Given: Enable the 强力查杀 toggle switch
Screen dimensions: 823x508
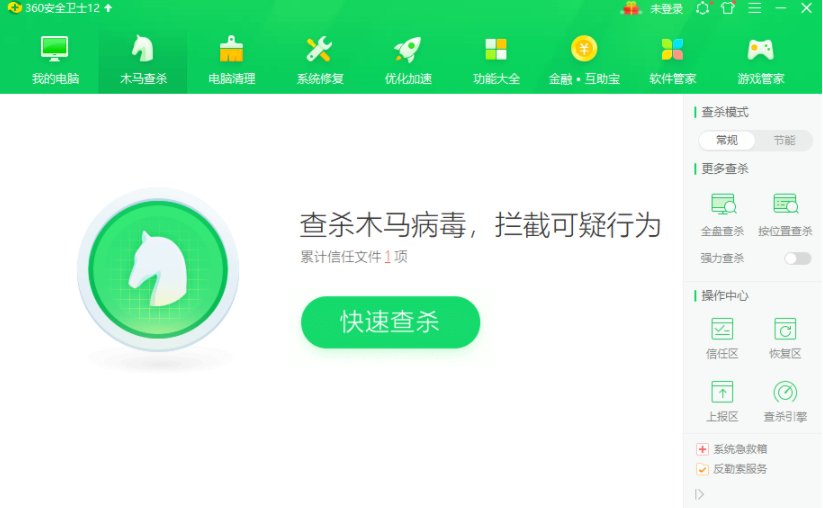Looking at the screenshot, I should point(797,258).
